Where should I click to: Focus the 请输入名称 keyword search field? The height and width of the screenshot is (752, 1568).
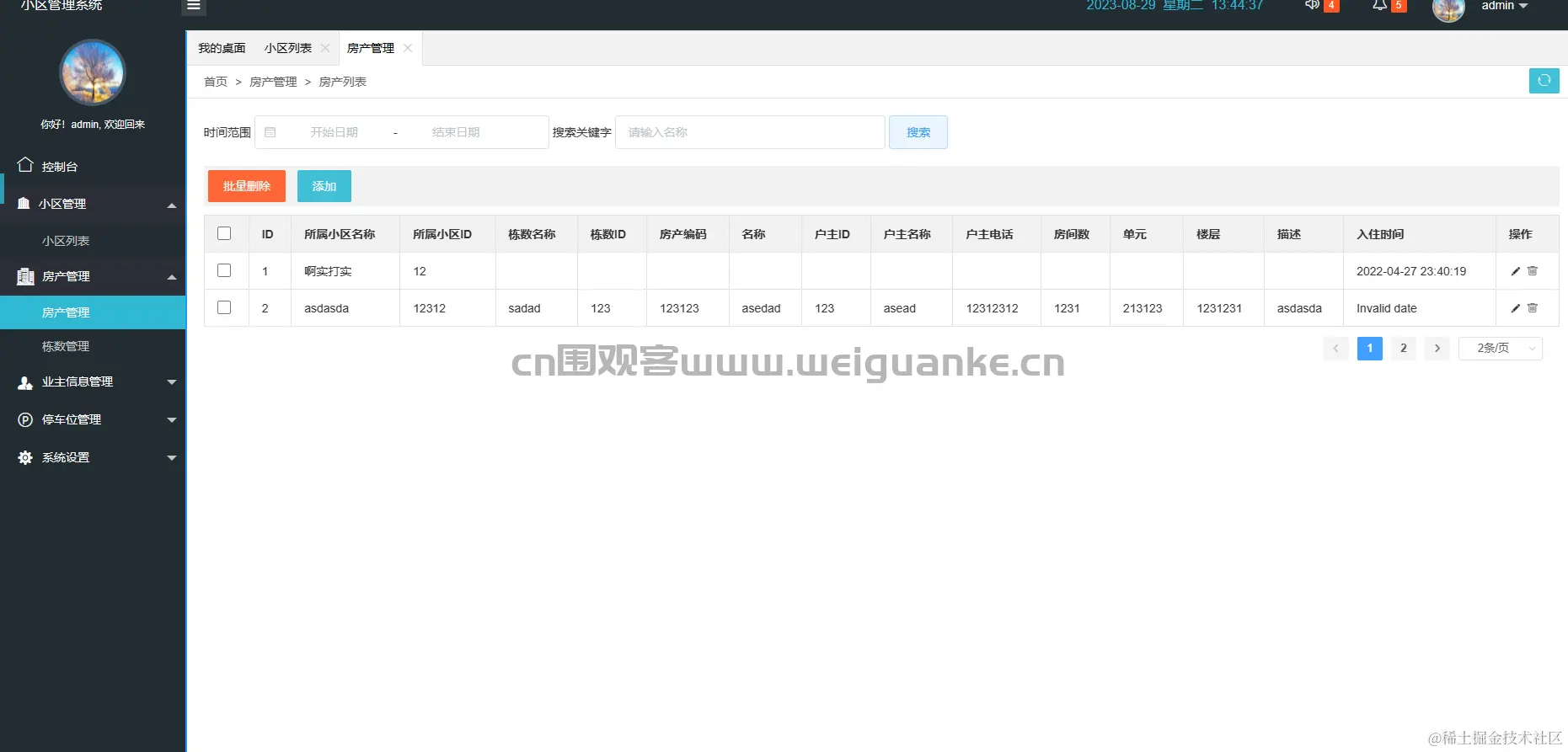[x=750, y=132]
